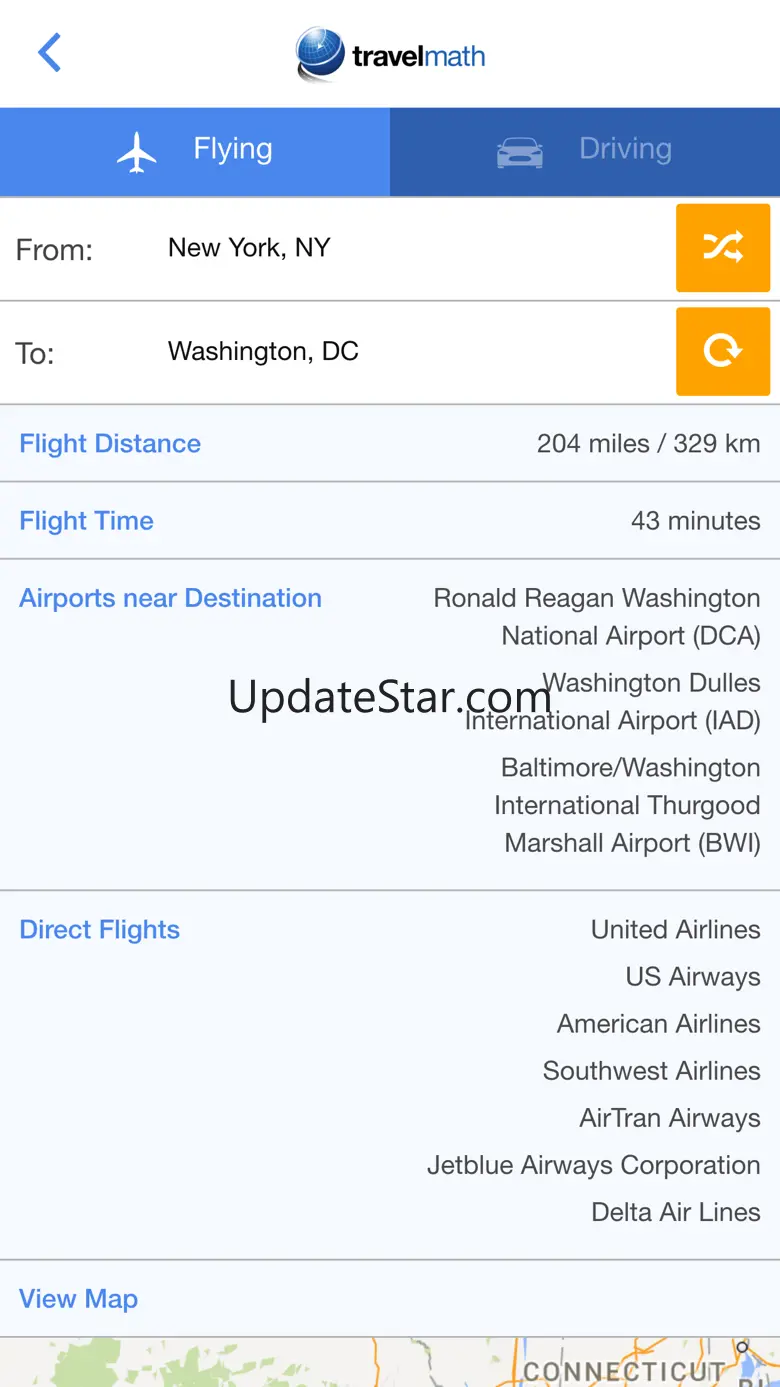Tap the airplane icon

137,152
